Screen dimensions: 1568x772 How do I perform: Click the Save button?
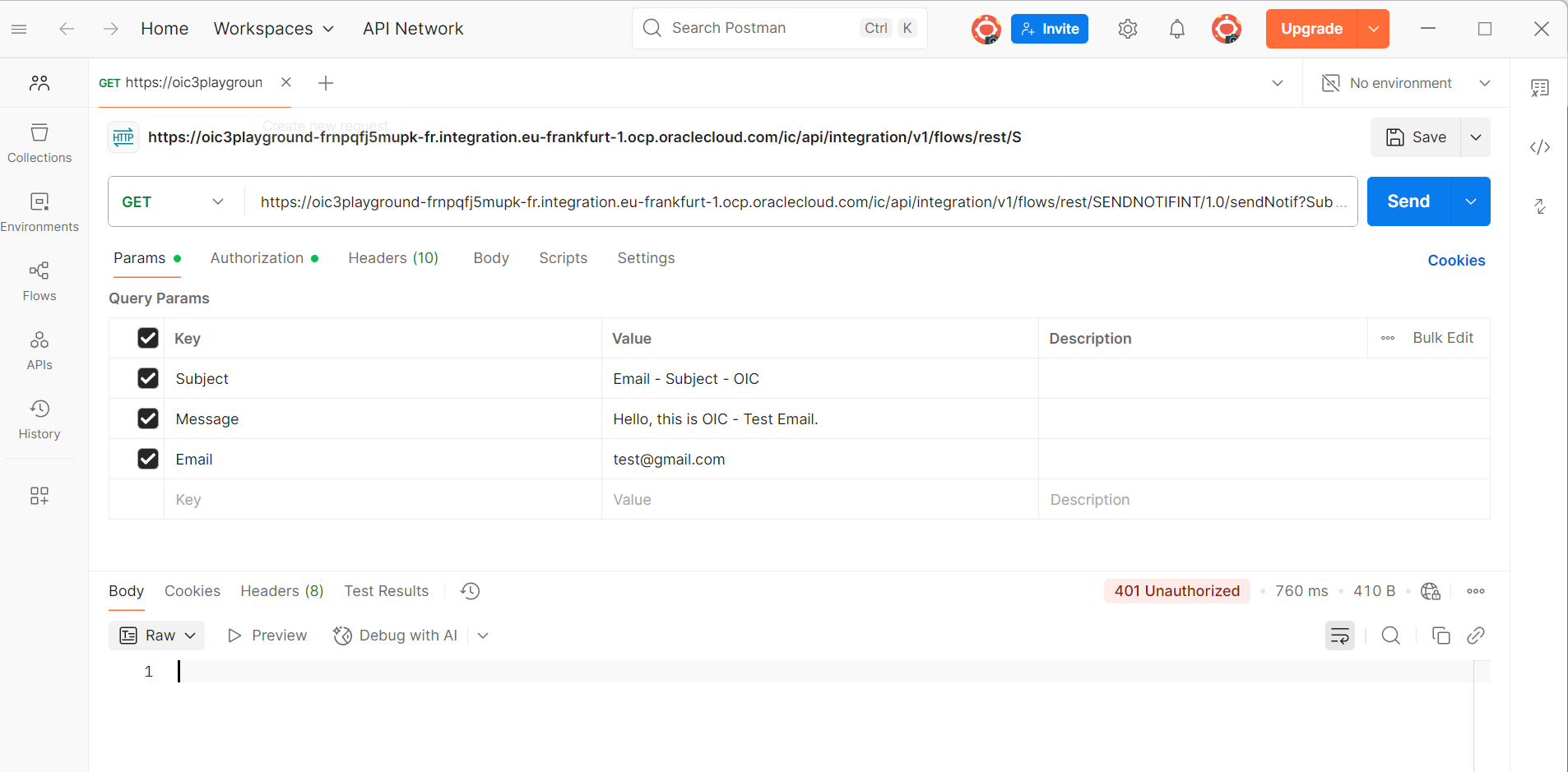[x=1416, y=137]
